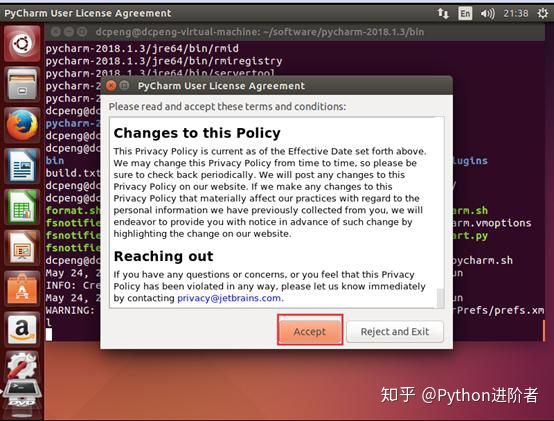554x421 pixels.
Task: Click the terminal cursor block at the prompt
Action: (x=49, y=334)
